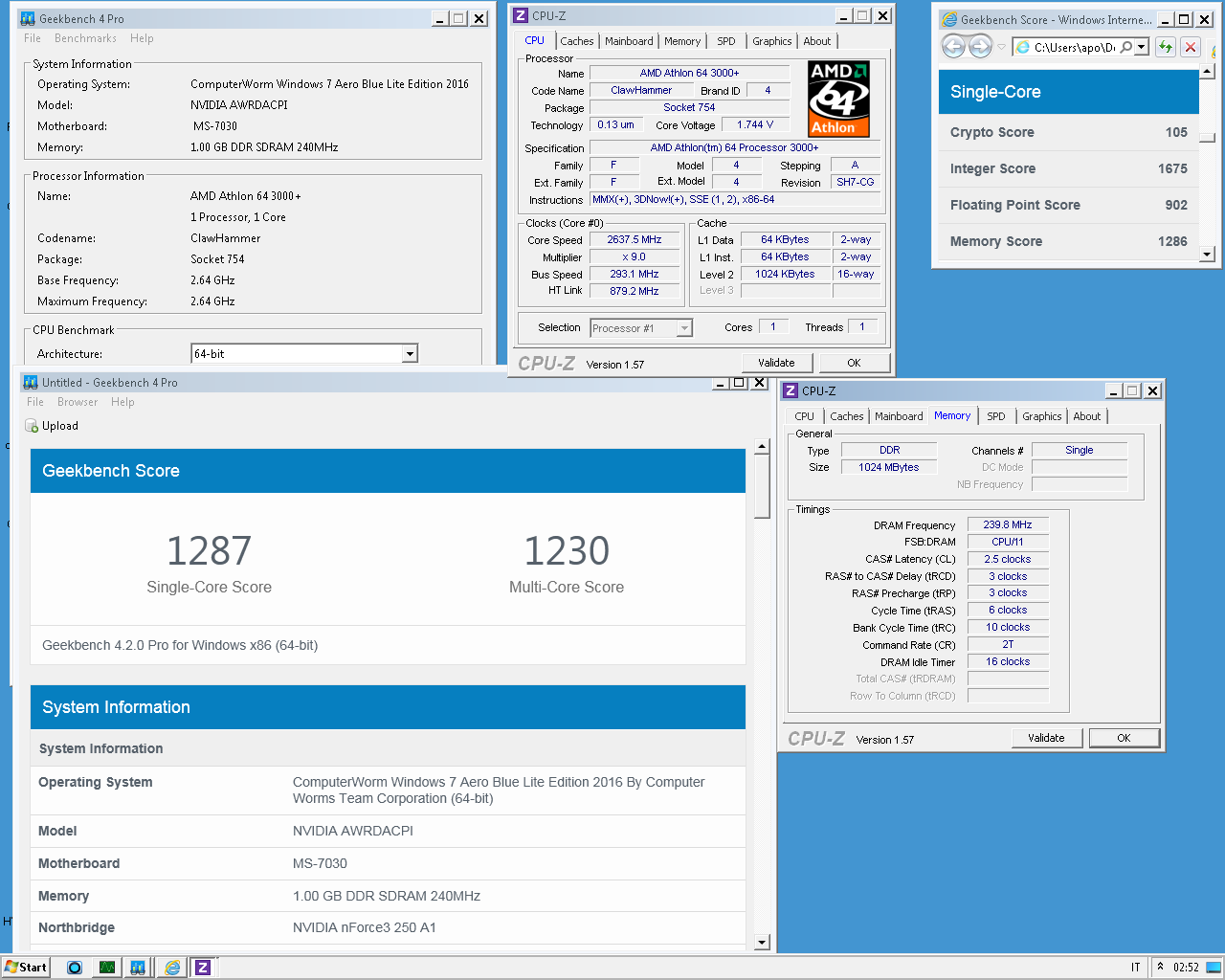Click the CPU-Z title icon in the Memory window
The image size is (1225, 980).
click(x=791, y=390)
